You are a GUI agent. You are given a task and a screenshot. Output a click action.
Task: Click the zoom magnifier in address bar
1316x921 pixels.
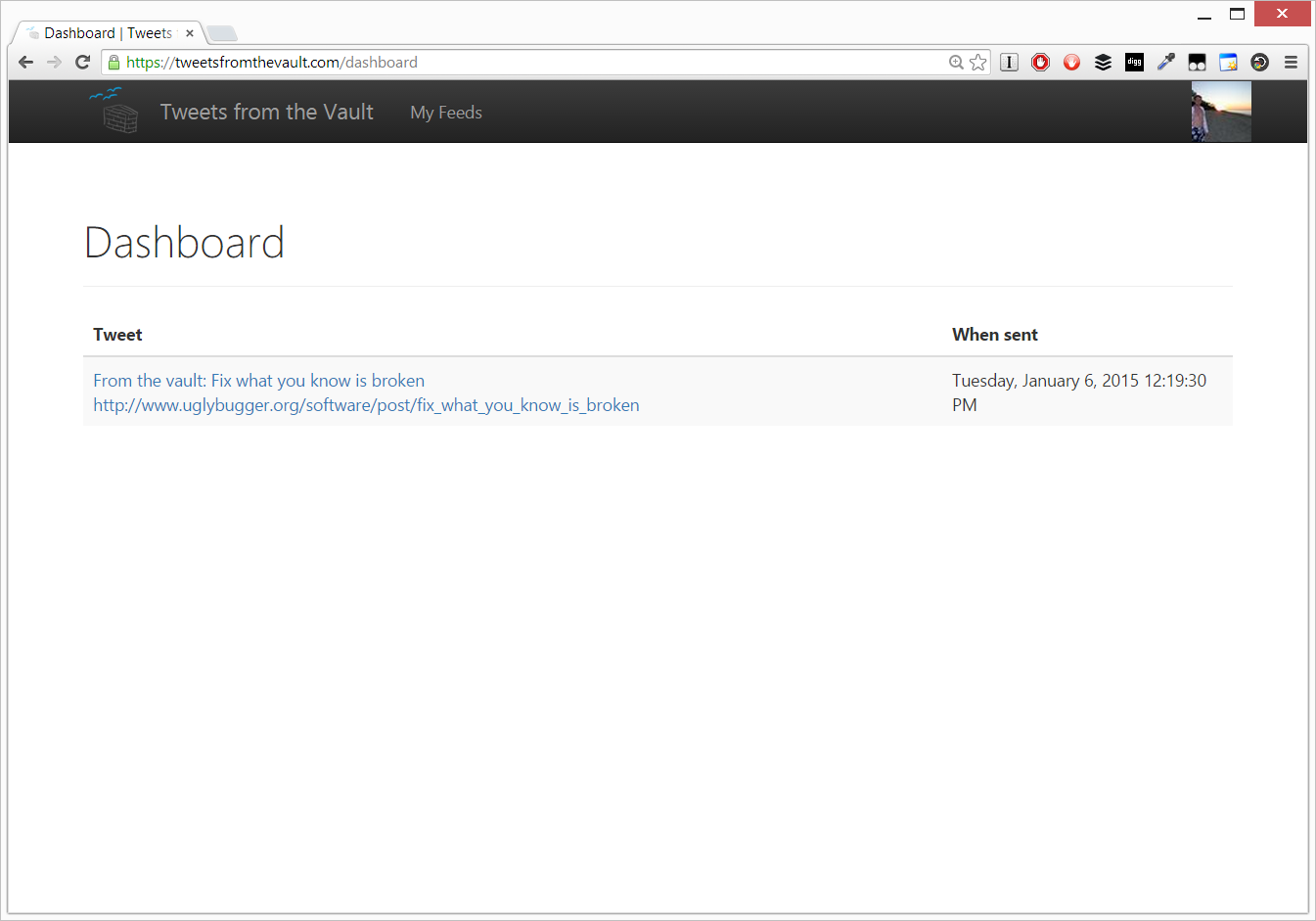click(x=956, y=63)
